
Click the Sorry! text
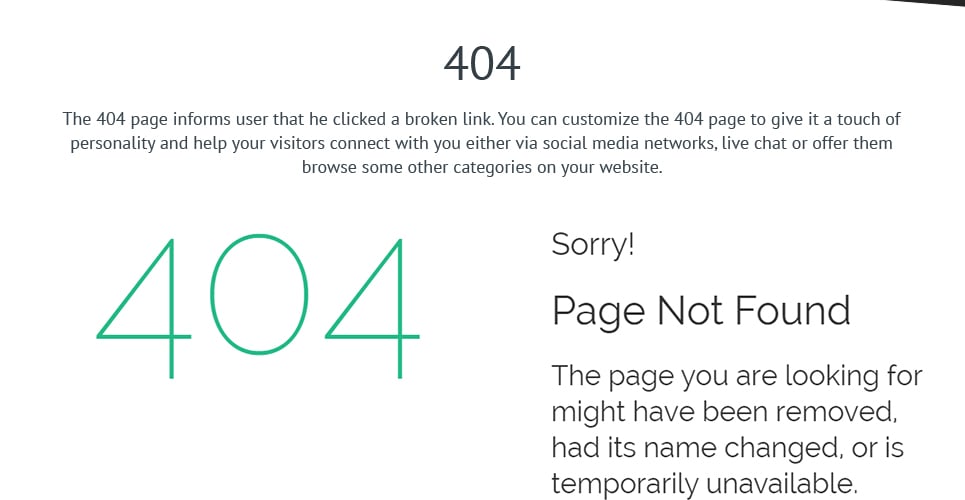click(x=593, y=244)
